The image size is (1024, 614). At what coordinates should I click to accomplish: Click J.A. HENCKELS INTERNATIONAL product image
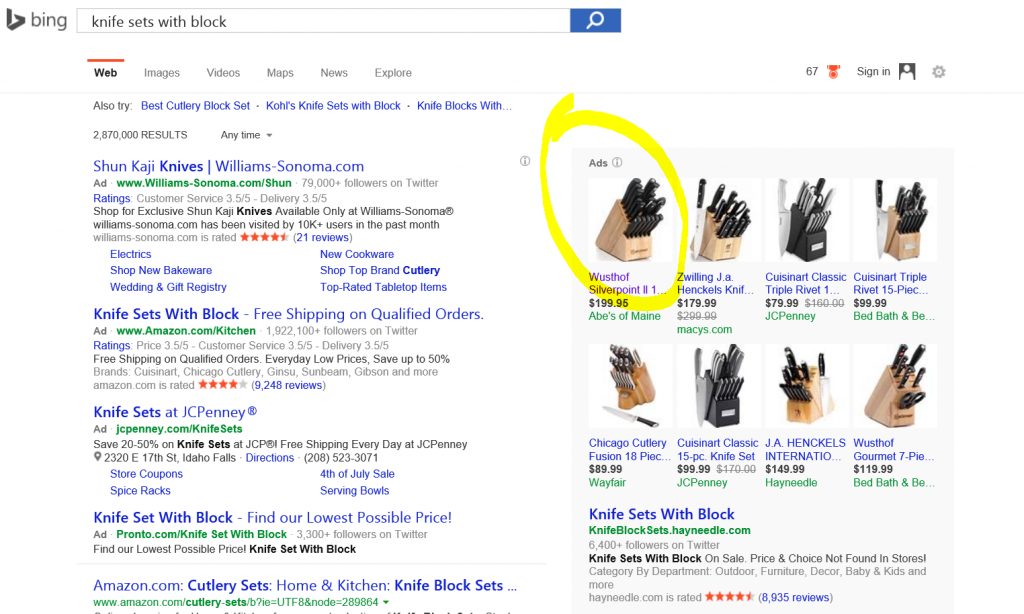807,386
